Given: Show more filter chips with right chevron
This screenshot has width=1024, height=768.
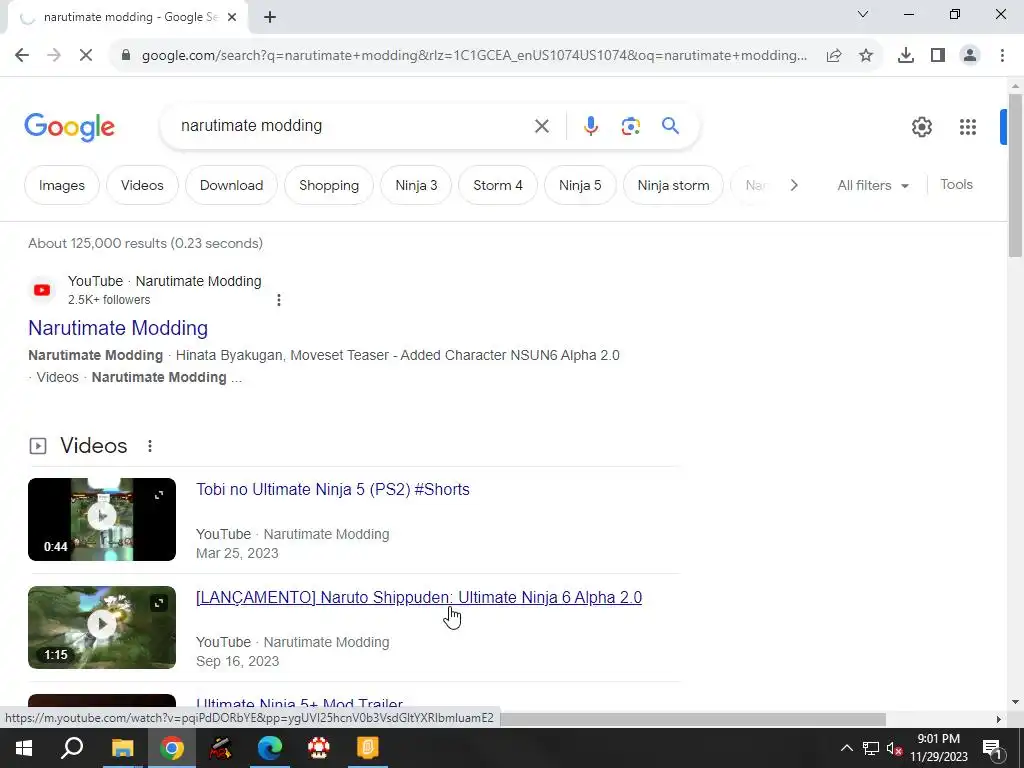Looking at the screenshot, I should tap(793, 185).
